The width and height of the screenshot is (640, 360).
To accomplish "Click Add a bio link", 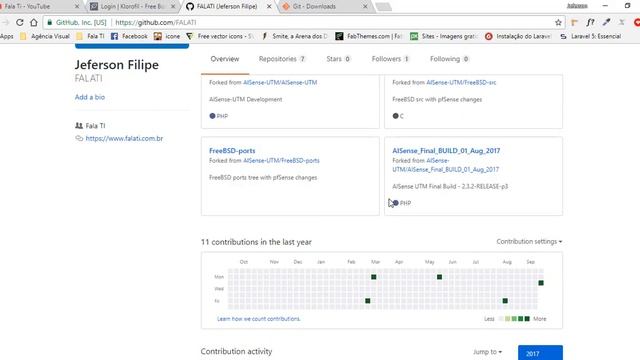I will (x=90, y=97).
